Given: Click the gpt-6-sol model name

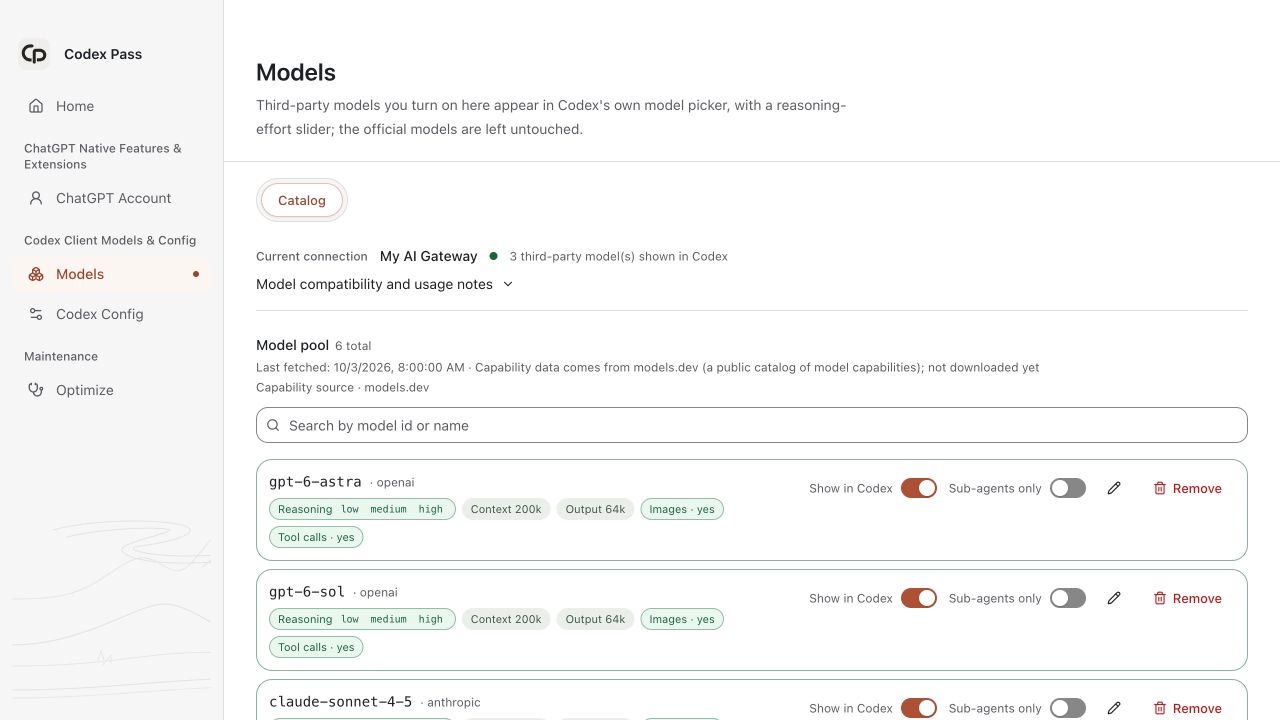Looking at the screenshot, I should tap(307, 592).
